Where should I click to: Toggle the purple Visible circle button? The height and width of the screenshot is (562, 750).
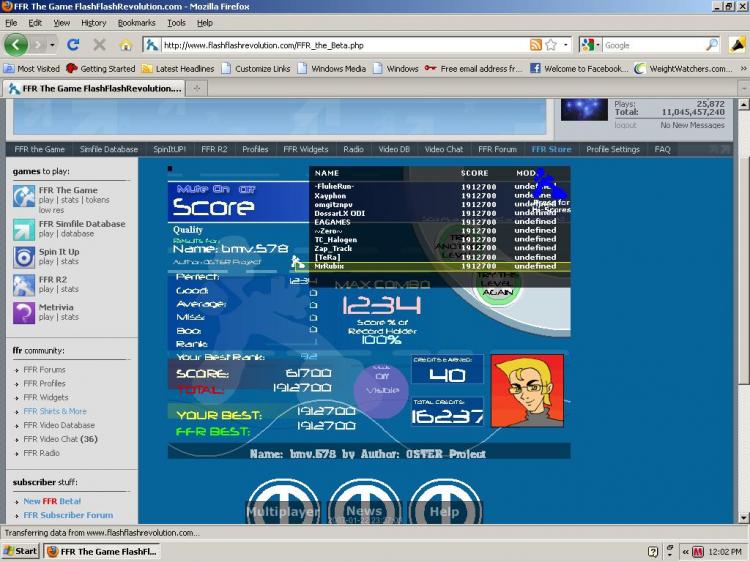(x=381, y=390)
